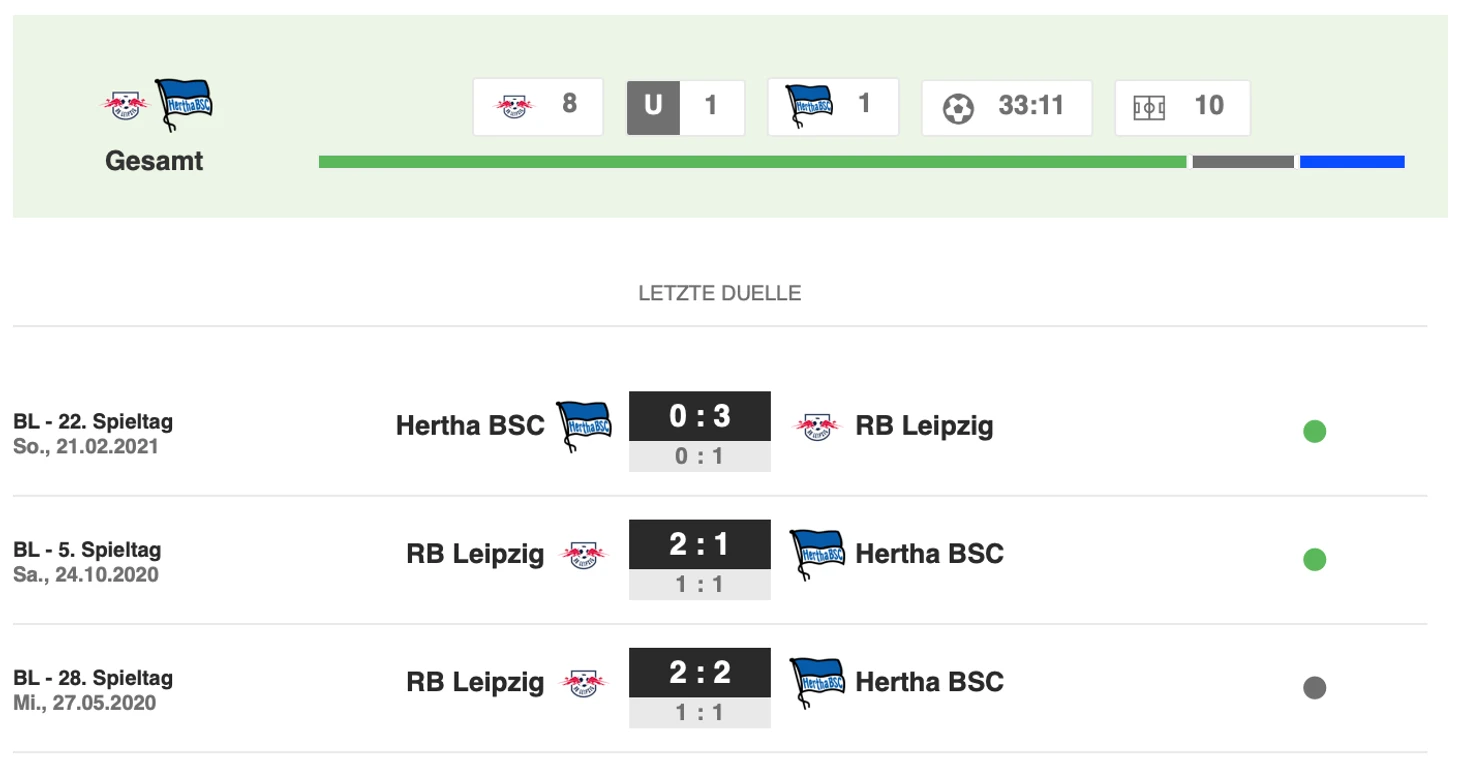The width and height of the screenshot is (1460, 771).
Task: Open the 2 : 2 match score
Action: [x=699, y=673]
